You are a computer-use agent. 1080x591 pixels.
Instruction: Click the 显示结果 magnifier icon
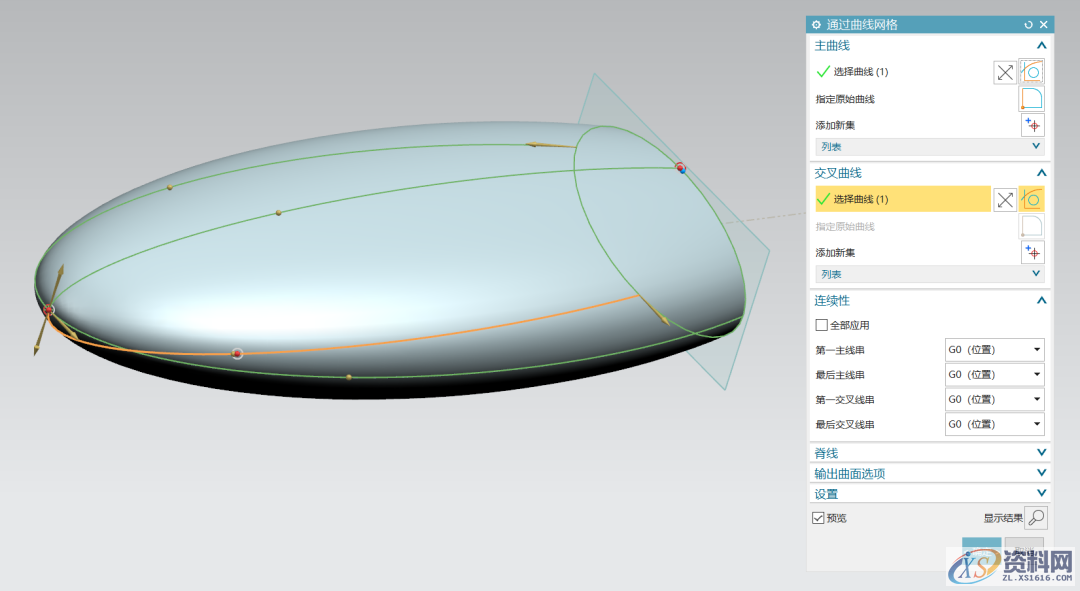point(1036,518)
